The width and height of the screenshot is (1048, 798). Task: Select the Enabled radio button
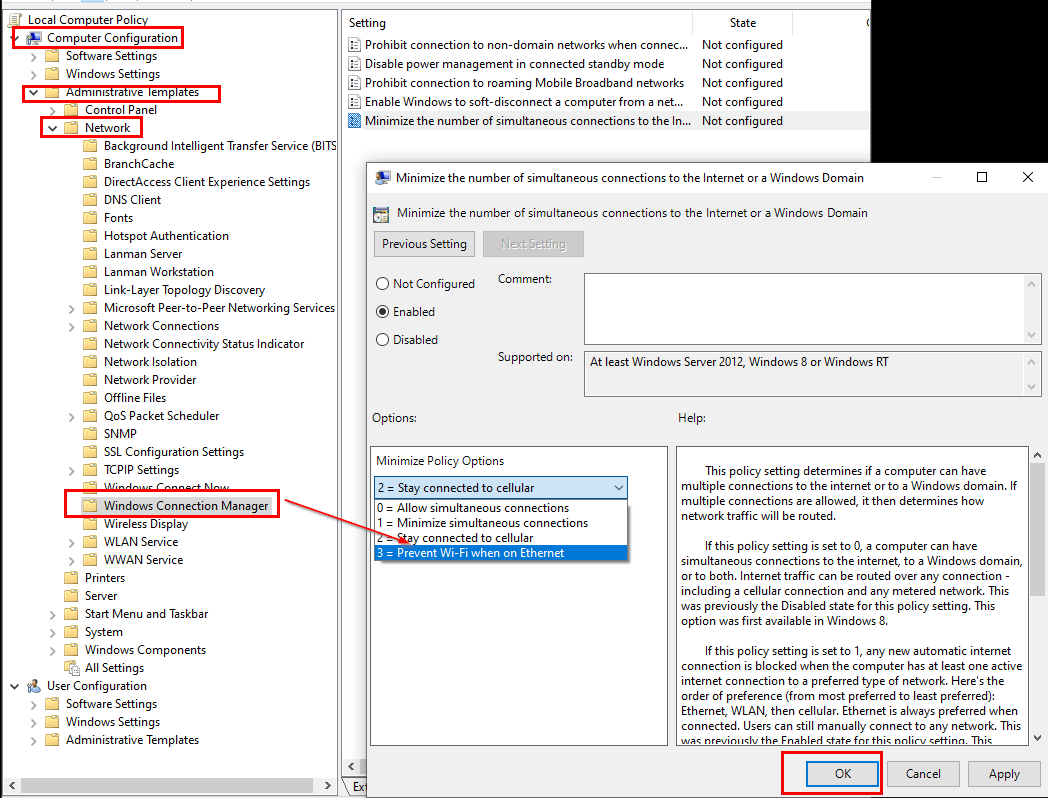pos(382,312)
